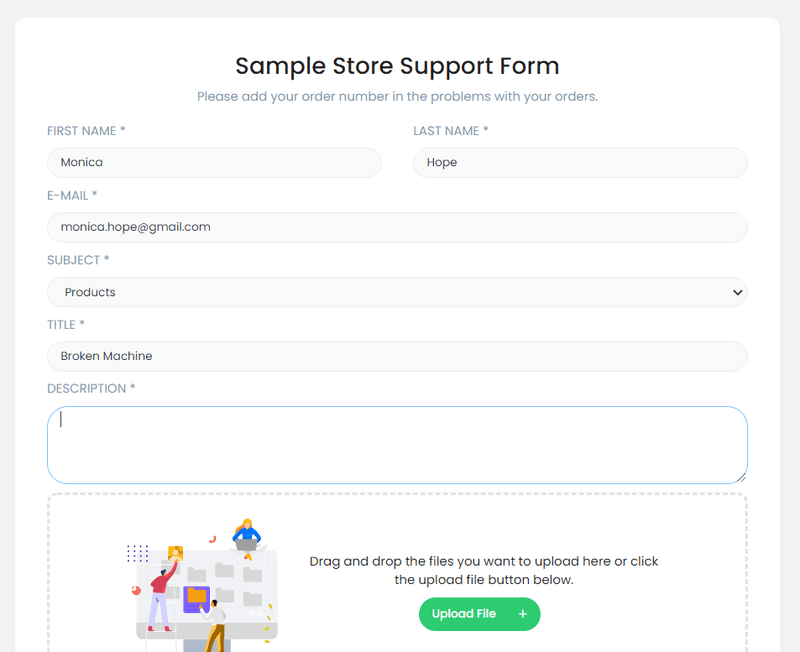Click the Title field reading Broken Machine
The image size is (800, 652).
(x=397, y=356)
